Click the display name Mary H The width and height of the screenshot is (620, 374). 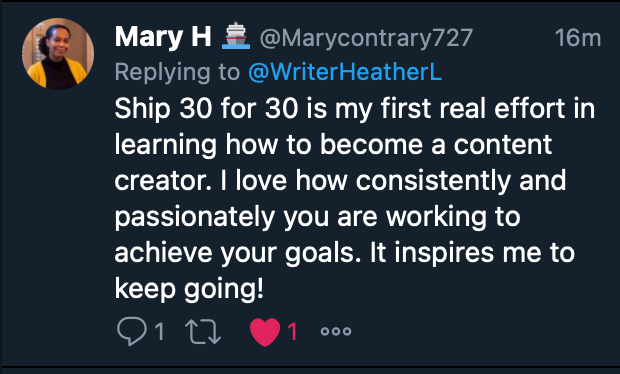[163, 37]
